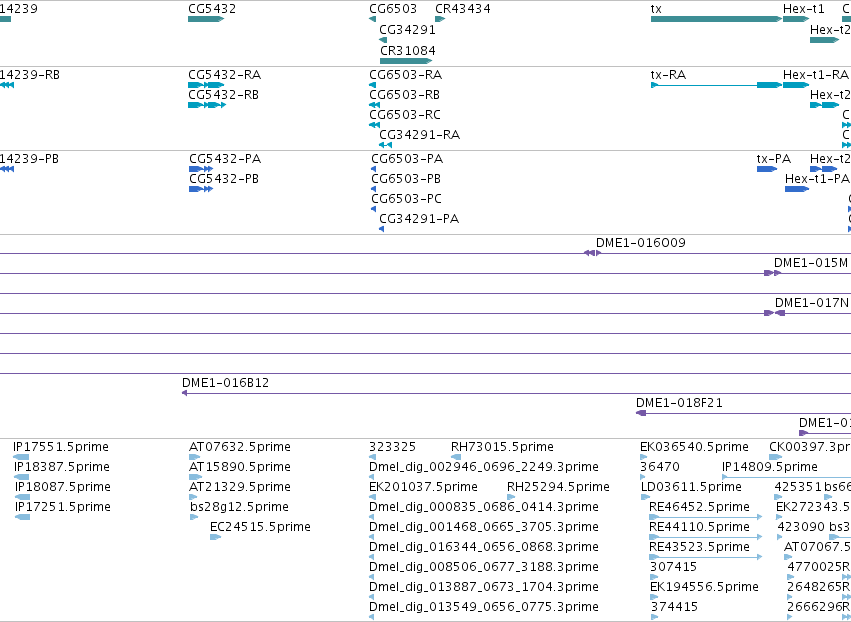Select the EC24515.5prime EST
Screen dimensions: 851x622
(215, 537)
